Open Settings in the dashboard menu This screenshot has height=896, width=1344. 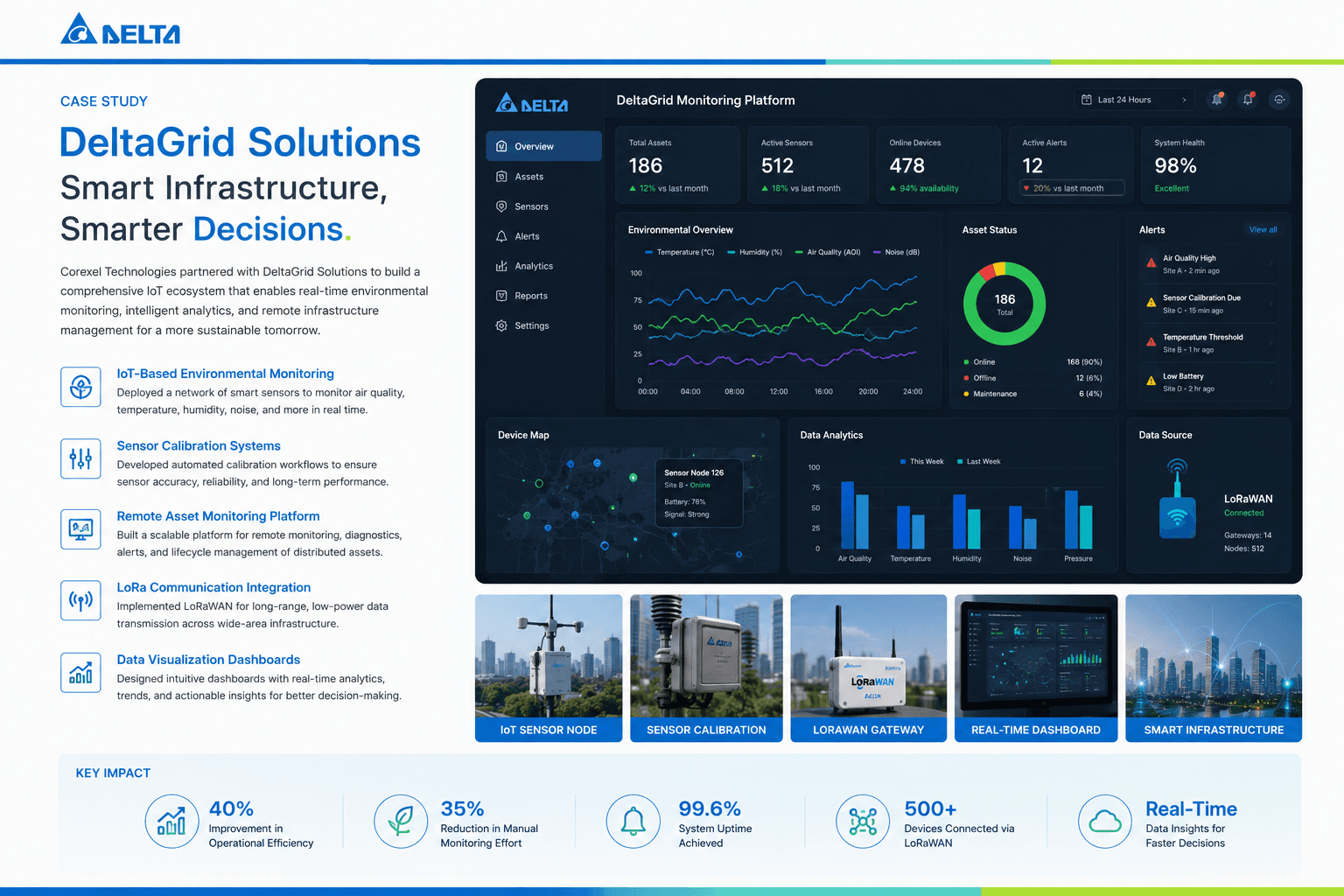click(543, 325)
